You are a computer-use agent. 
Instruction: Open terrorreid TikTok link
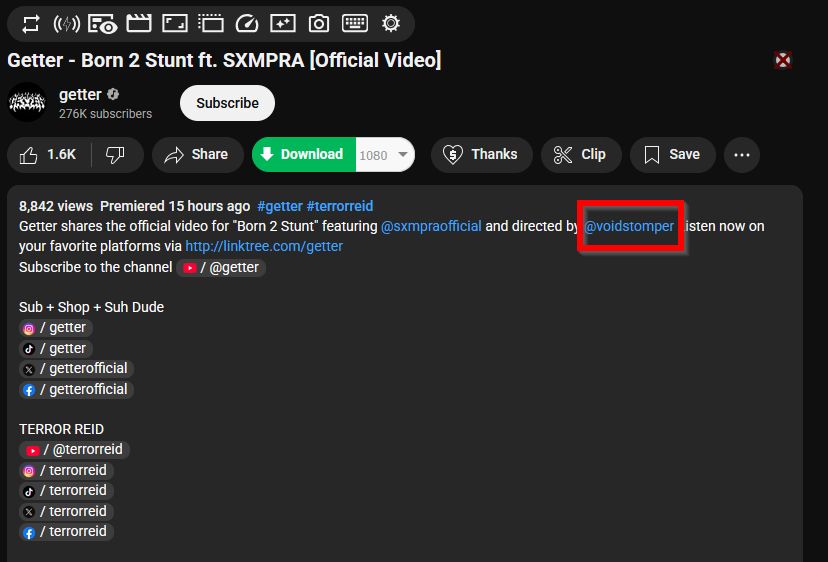[66, 491]
